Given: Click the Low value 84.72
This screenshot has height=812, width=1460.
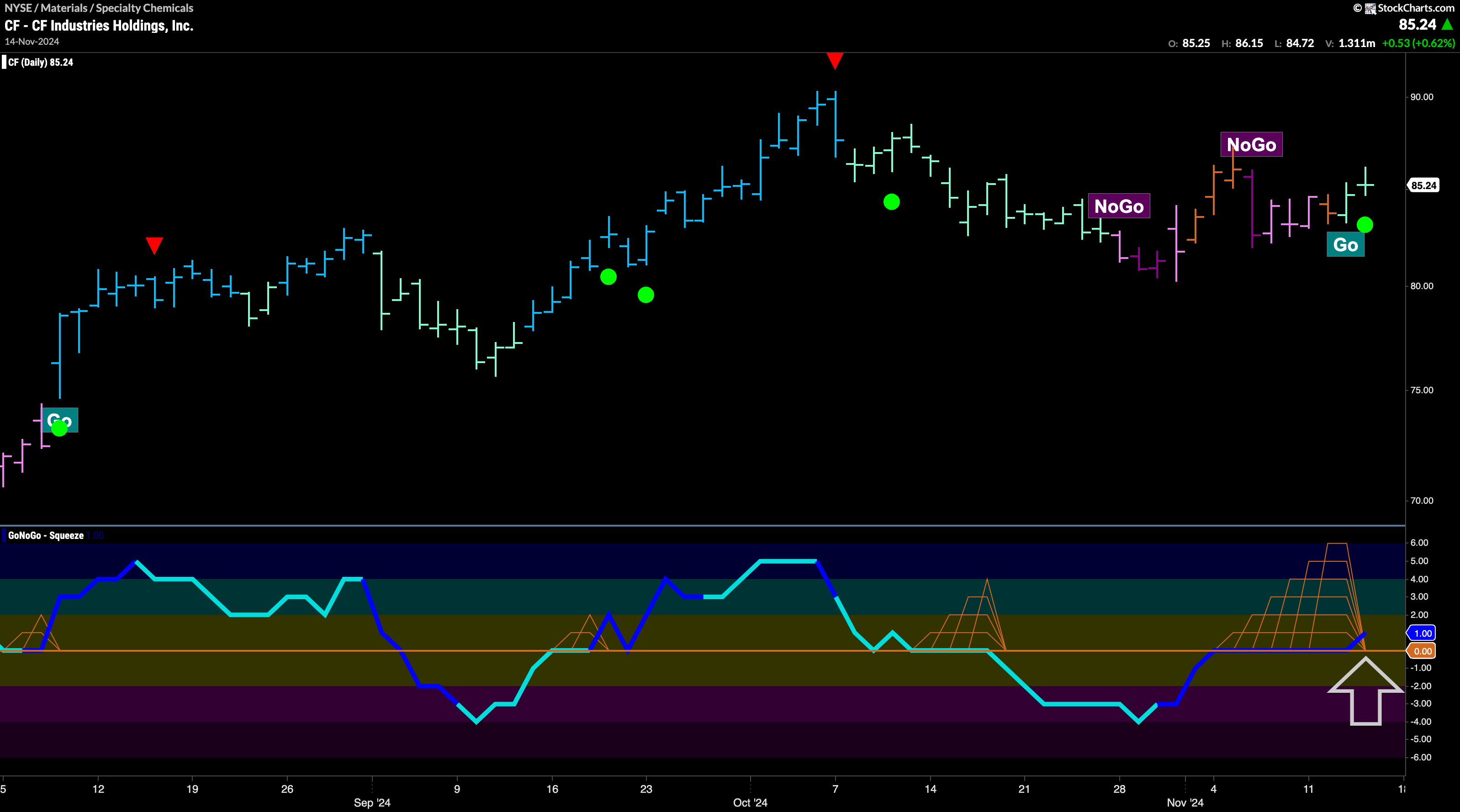Looking at the screenshot, I should (x=1300, y=43).
